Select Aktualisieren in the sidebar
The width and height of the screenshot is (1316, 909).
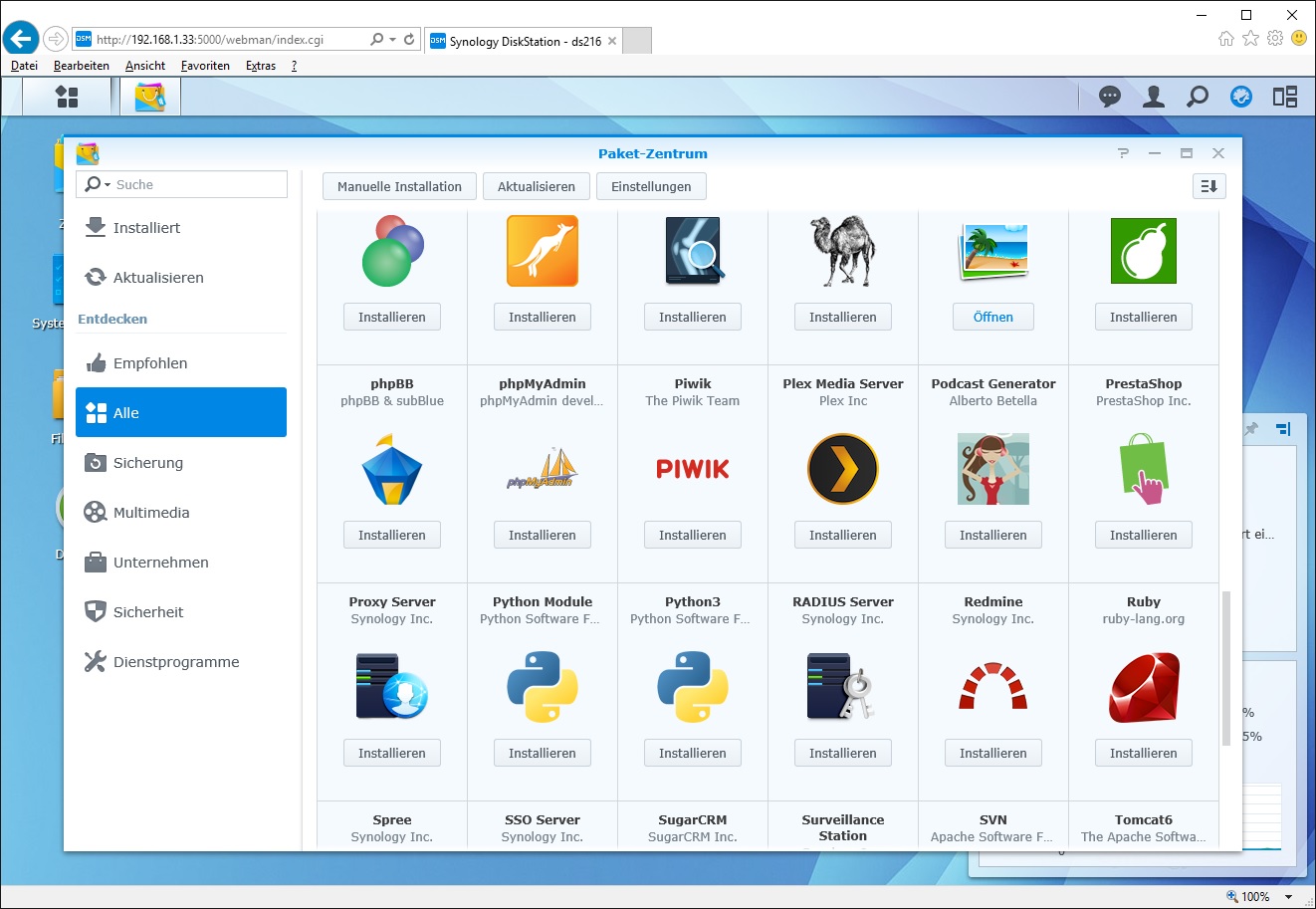(x=181, y=278)
